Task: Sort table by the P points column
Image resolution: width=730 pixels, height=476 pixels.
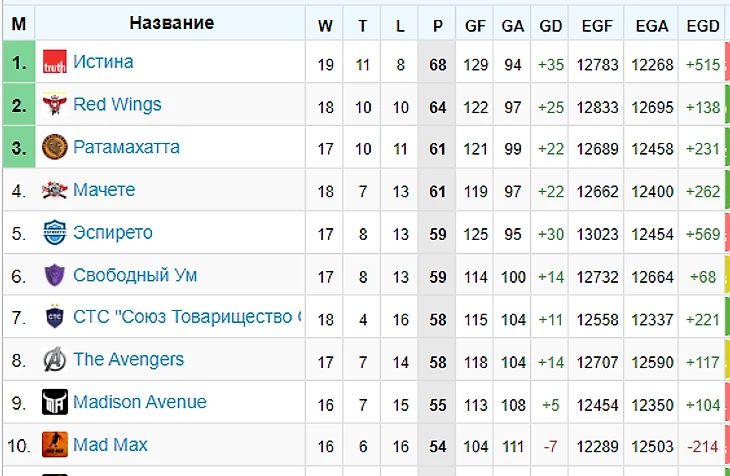Action: coord(437,25)
